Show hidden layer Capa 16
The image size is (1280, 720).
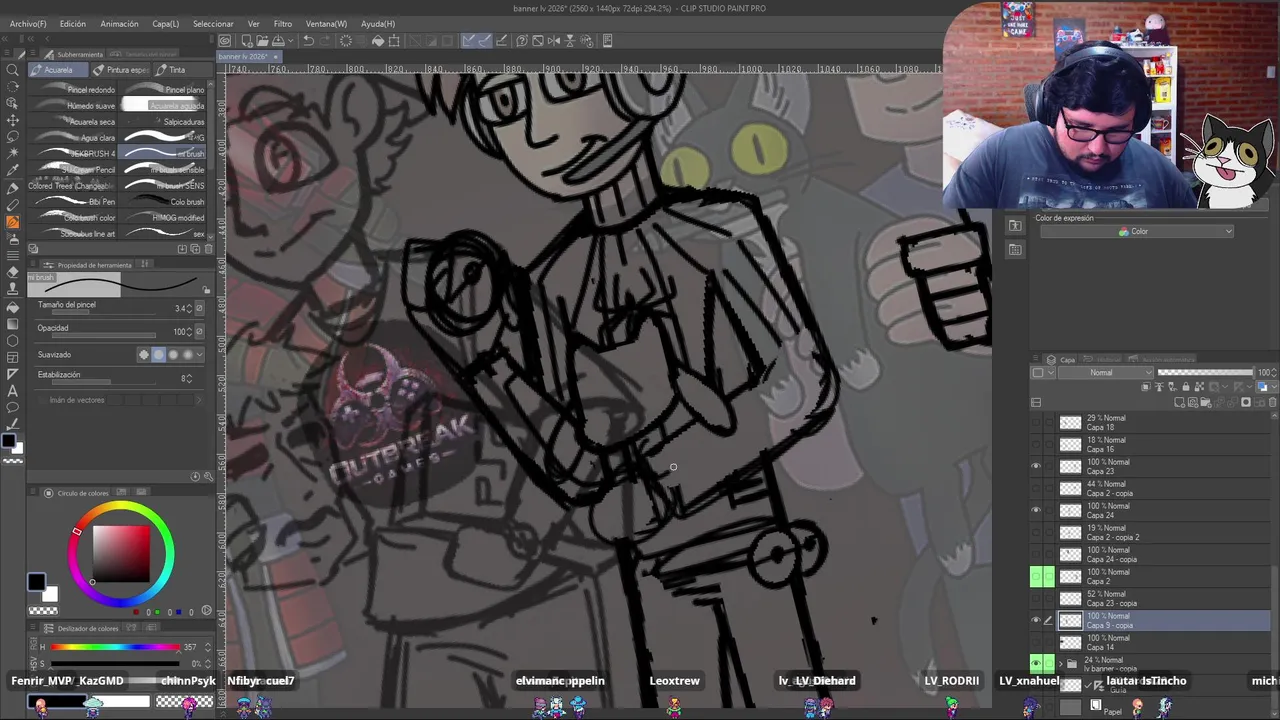point(1036,444)
